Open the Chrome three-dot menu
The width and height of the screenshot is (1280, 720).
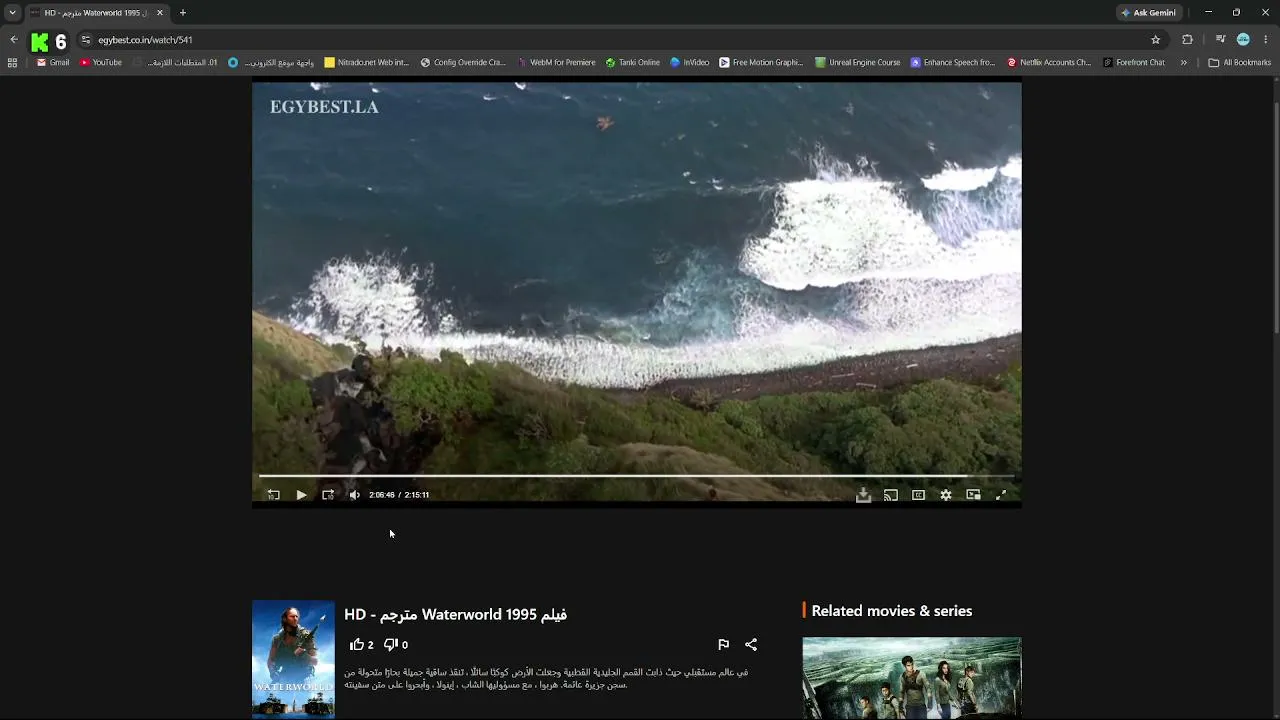1266,40
